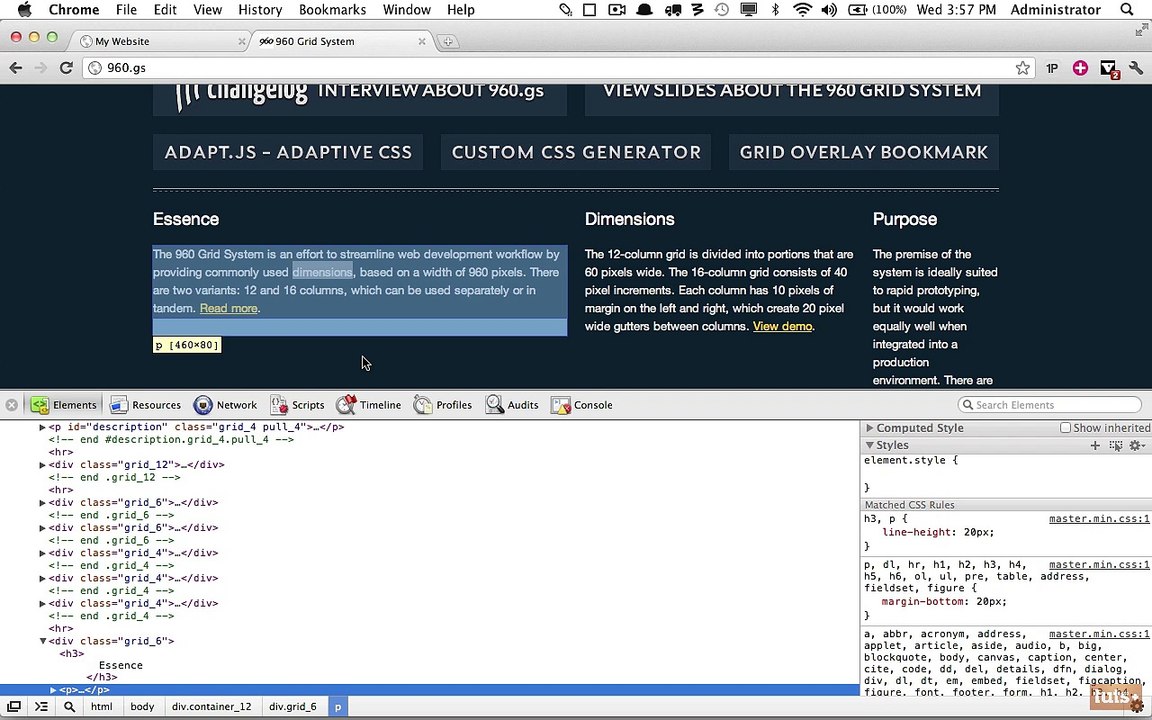
Task: Follow the Read more link
Action: [x=228, y=308]
